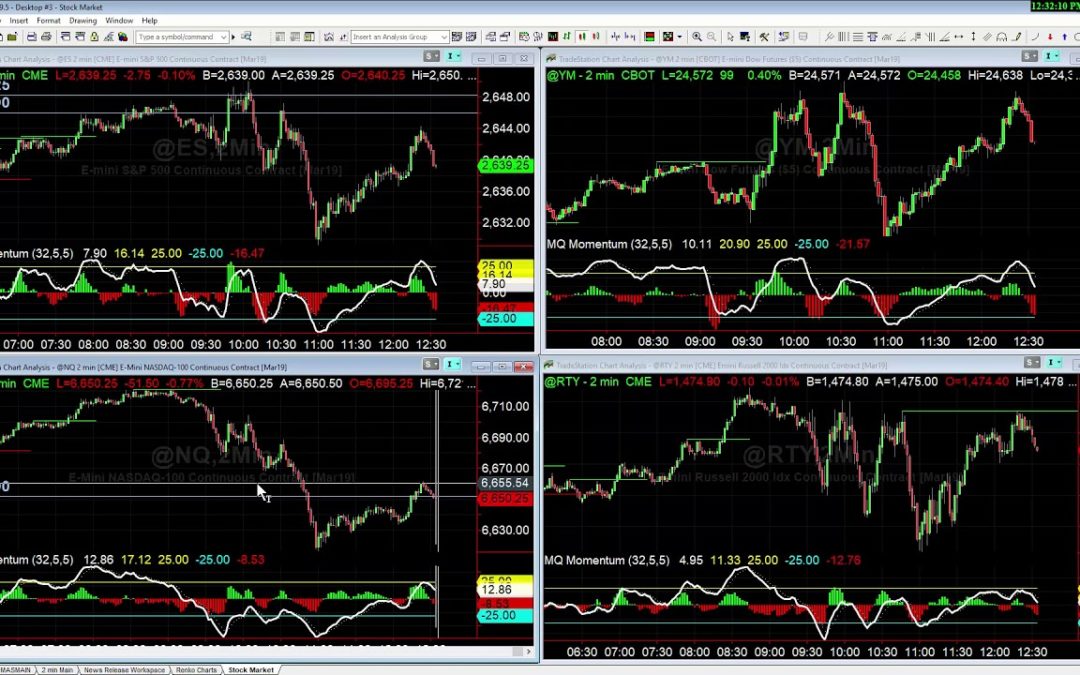Screen dimensions: 1080x675
Task: Click the colored balls icon in the toolbar
Action: click(x=123, y=37)
